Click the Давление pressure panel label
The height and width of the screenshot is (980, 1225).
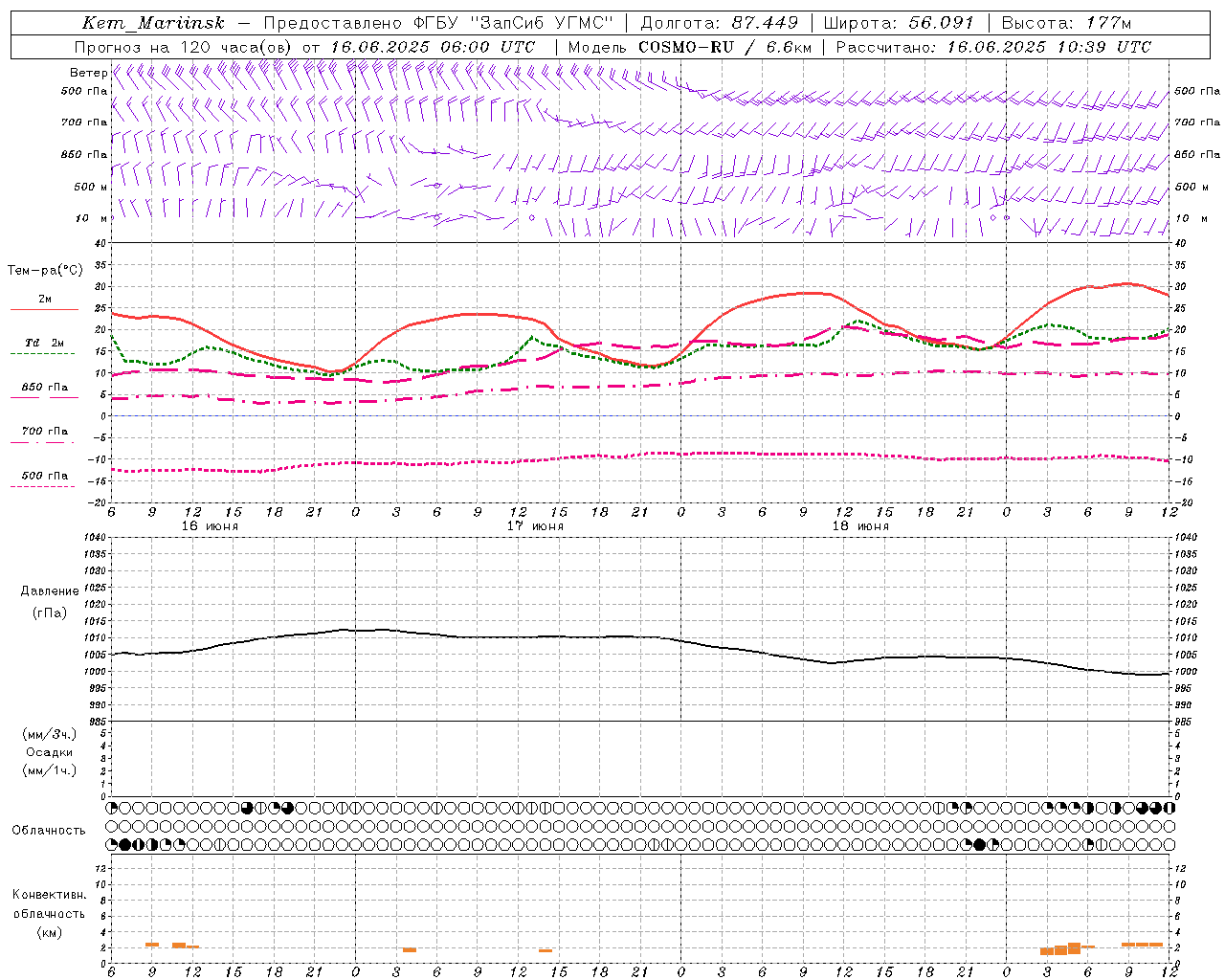pyautogui.click(x=50, y=591)
